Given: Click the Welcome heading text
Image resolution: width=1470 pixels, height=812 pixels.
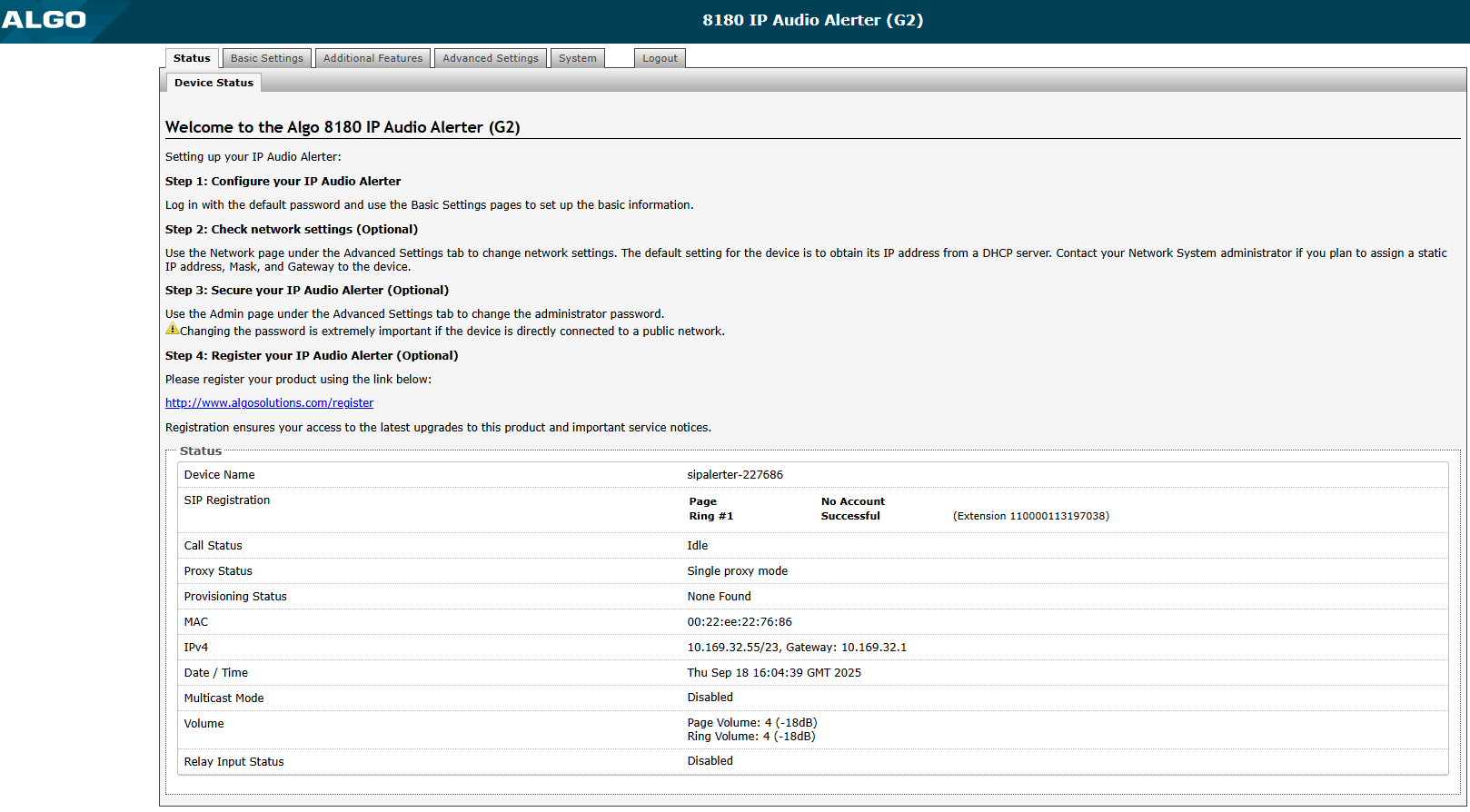Looking at the screenshot, I should coord(343,127).
